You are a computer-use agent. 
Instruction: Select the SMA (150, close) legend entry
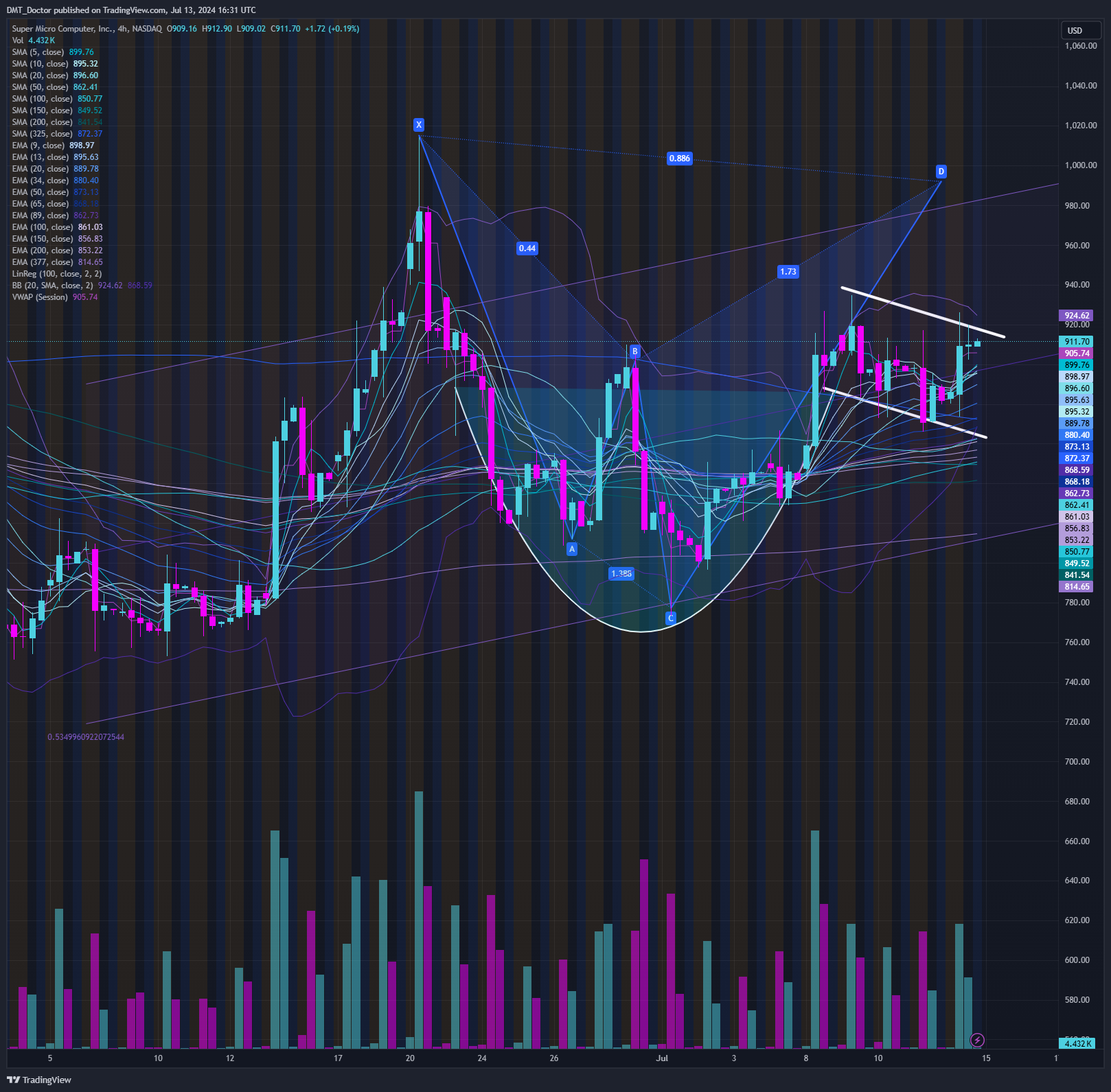coord(57,111)
